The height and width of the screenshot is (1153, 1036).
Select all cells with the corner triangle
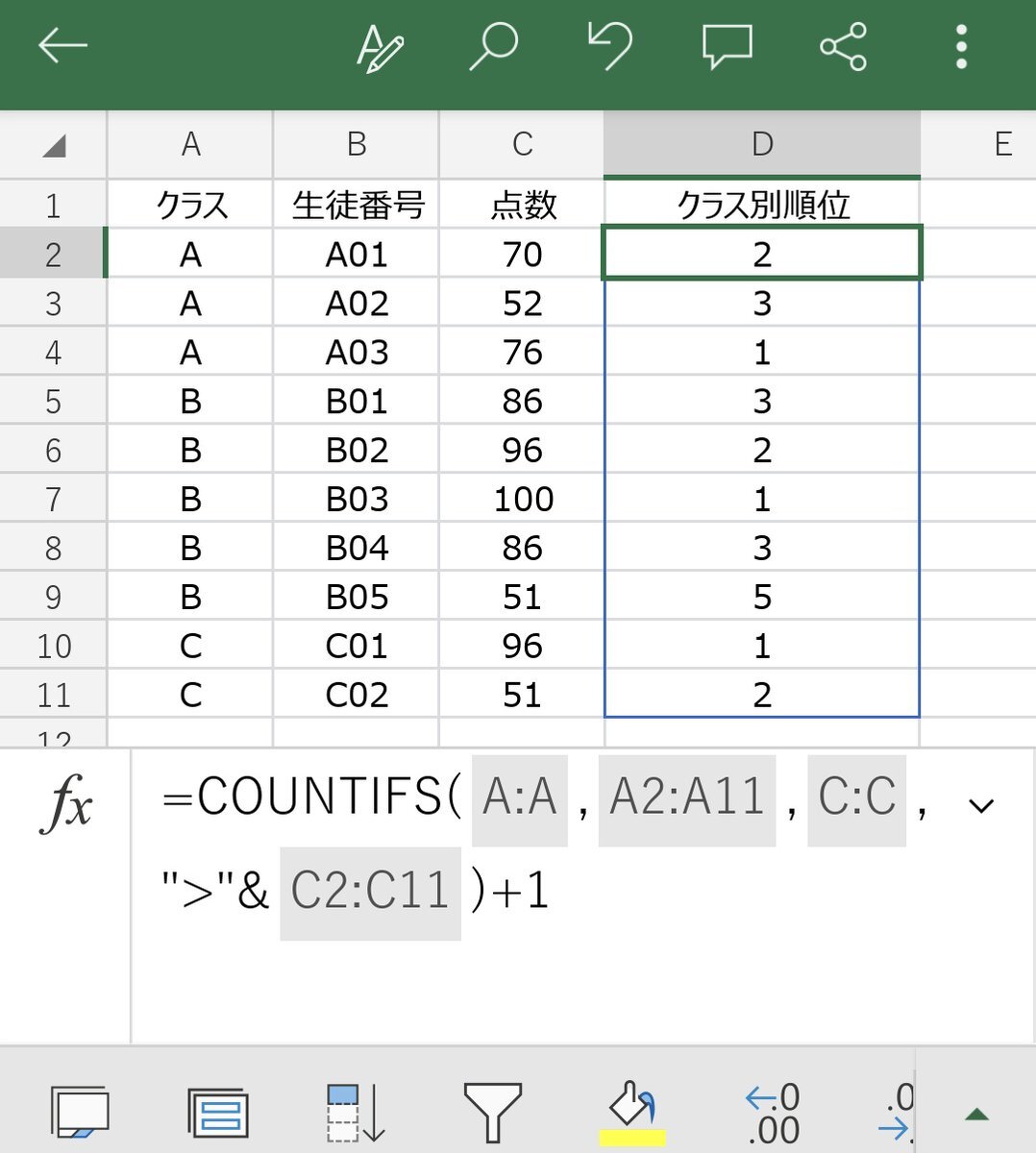pos(54,145)
